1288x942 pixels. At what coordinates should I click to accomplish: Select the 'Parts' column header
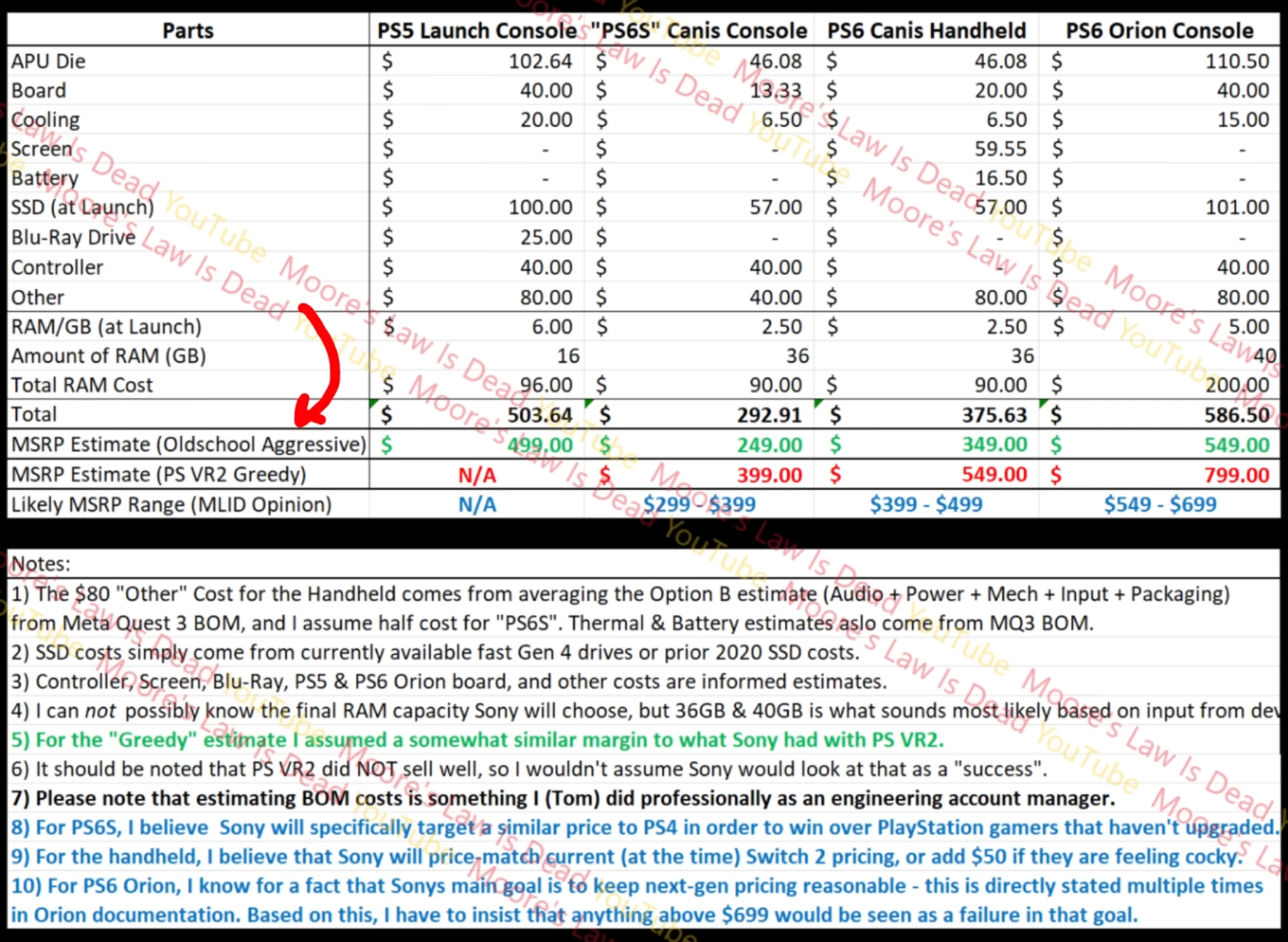coord(188,31)
